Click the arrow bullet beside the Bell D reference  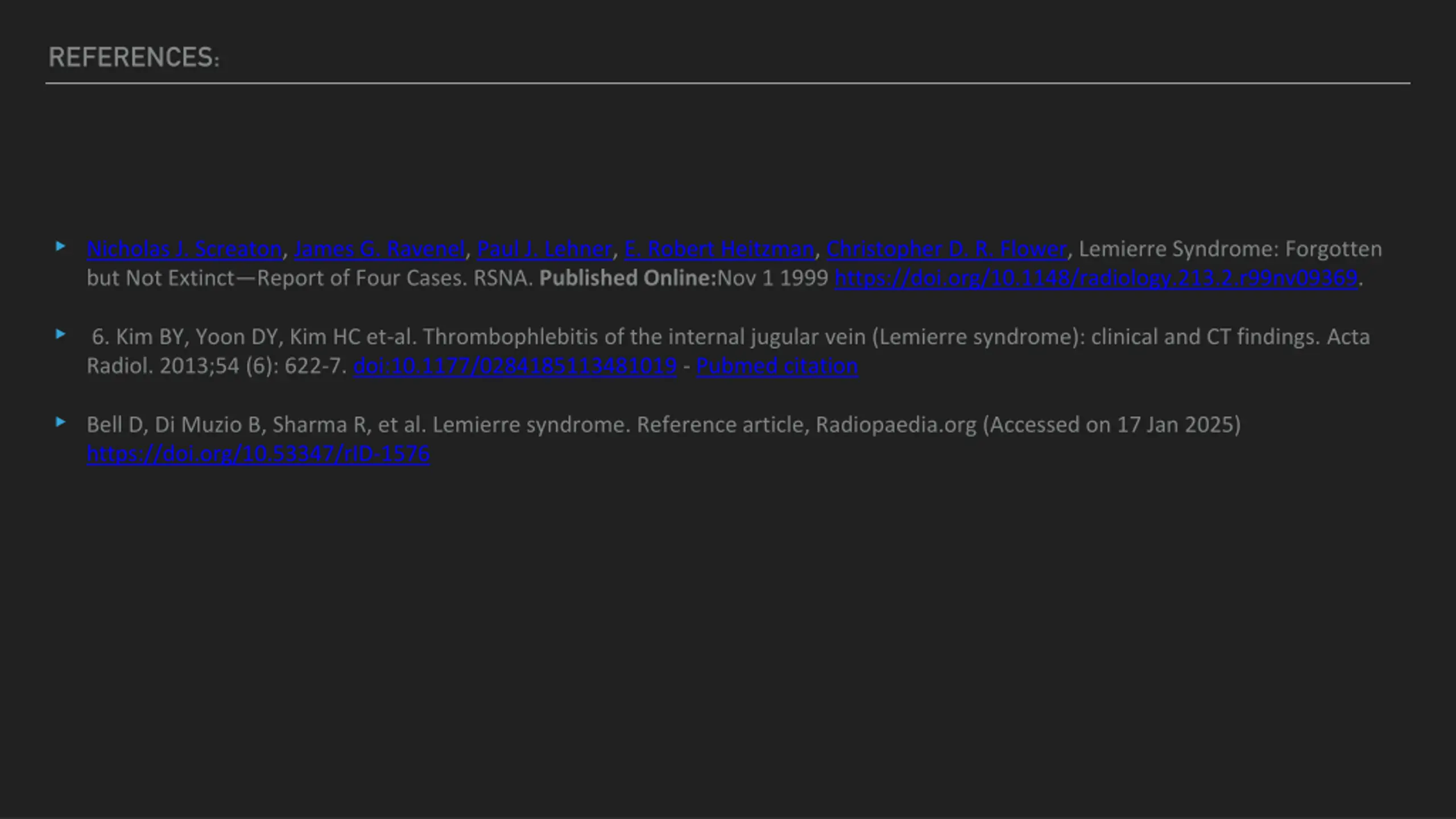(x=60, y=422)
